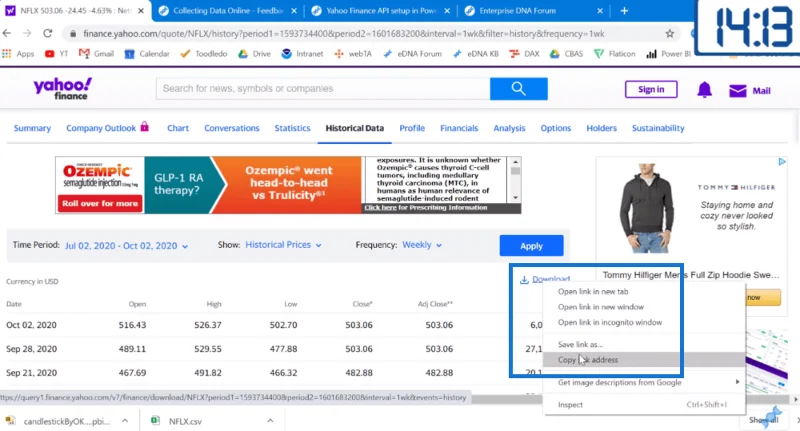Viewport: 800px width, 431px height.
Task: Open the Apps grid bookmark
Action: tap(18, 54)
